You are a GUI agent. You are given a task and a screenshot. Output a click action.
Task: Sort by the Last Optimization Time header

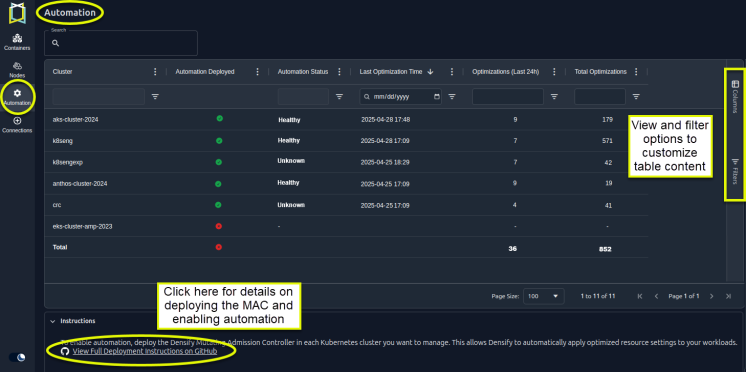pyautogui.click(x=391, y=72)
